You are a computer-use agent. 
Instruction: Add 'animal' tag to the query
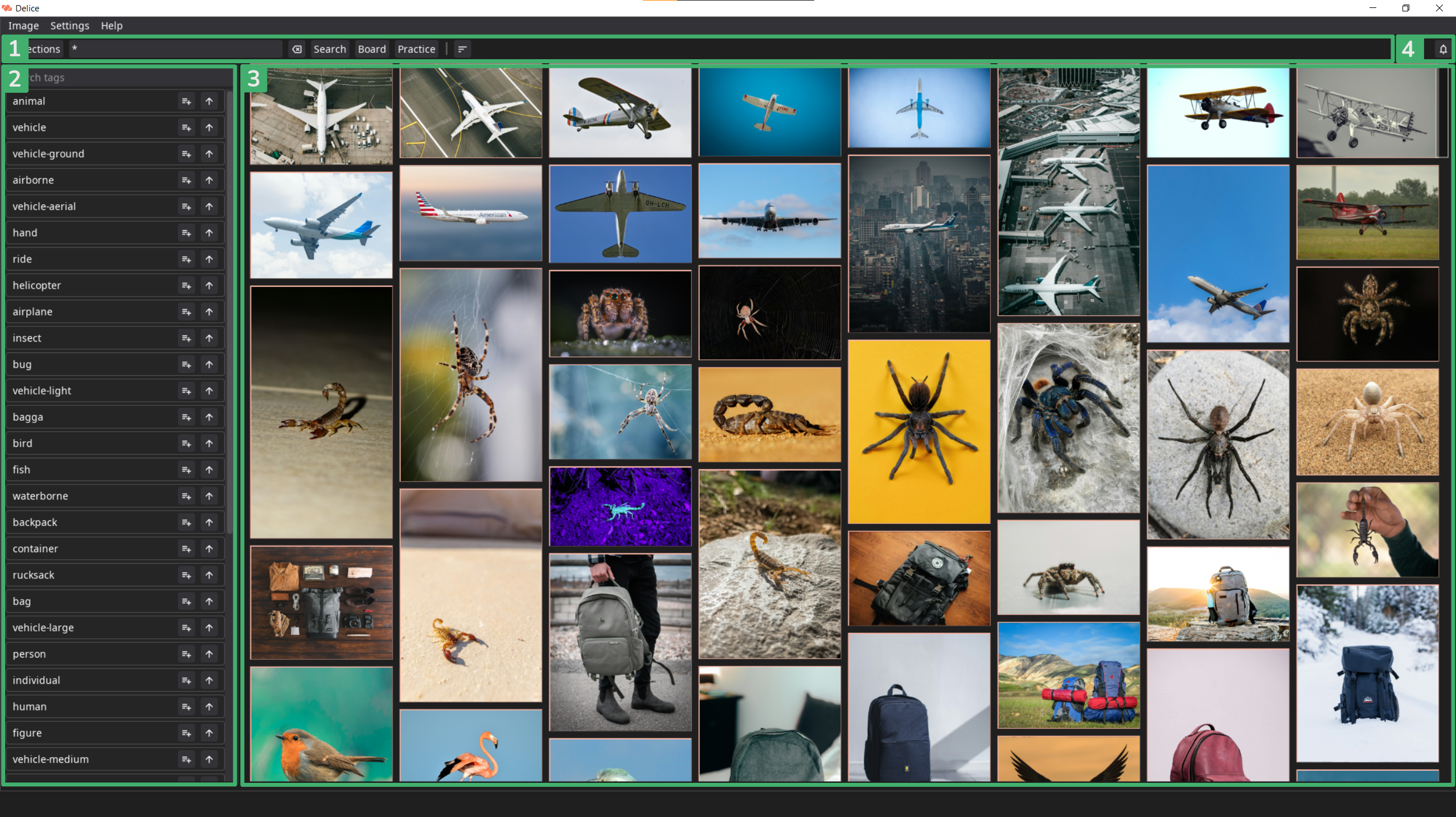[x=186, y=101]
